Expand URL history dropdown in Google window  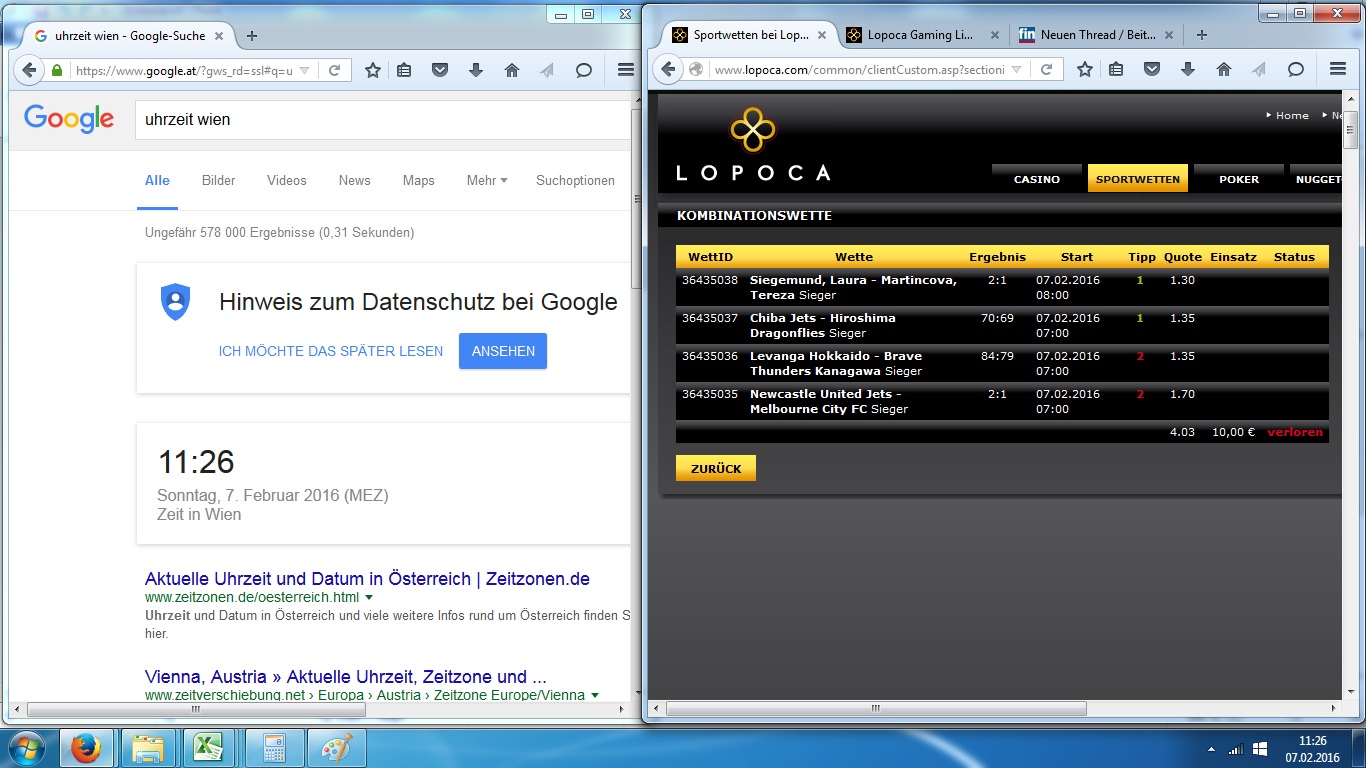305,70
